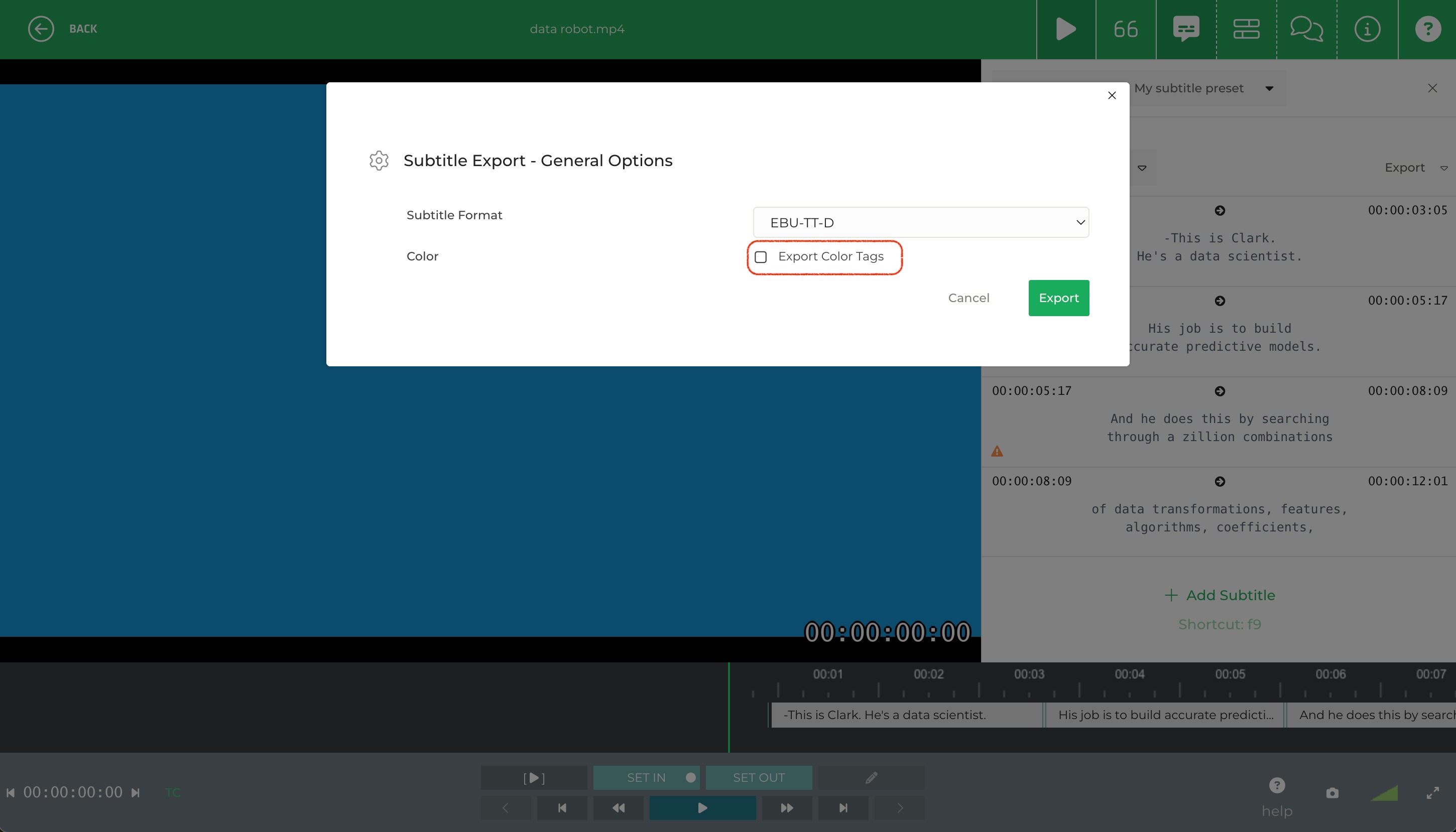Click the SET OUT button
Viewport: 1456px width, 832px height.
(x=759, y=778)
